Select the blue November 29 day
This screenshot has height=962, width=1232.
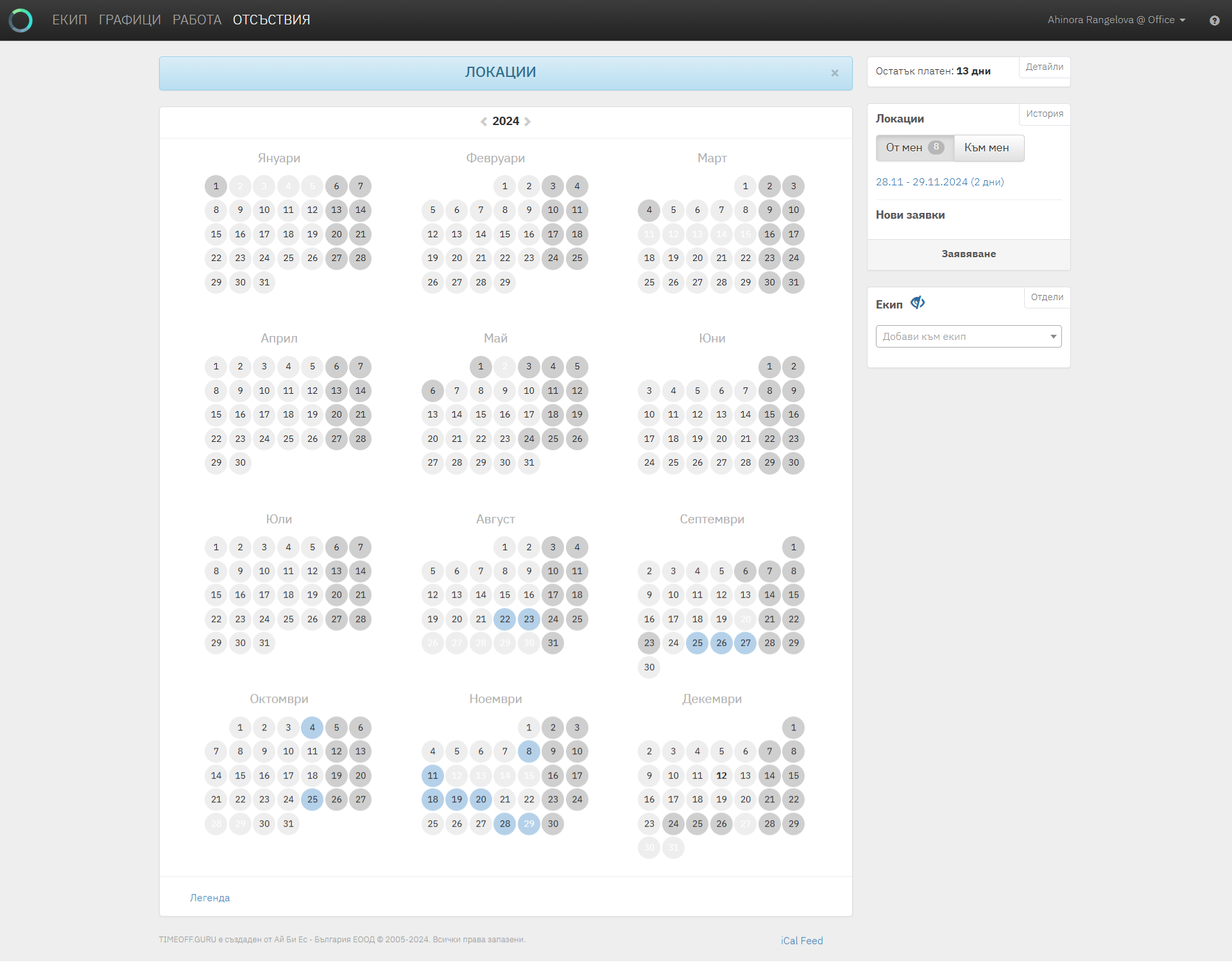coord(529,823)
